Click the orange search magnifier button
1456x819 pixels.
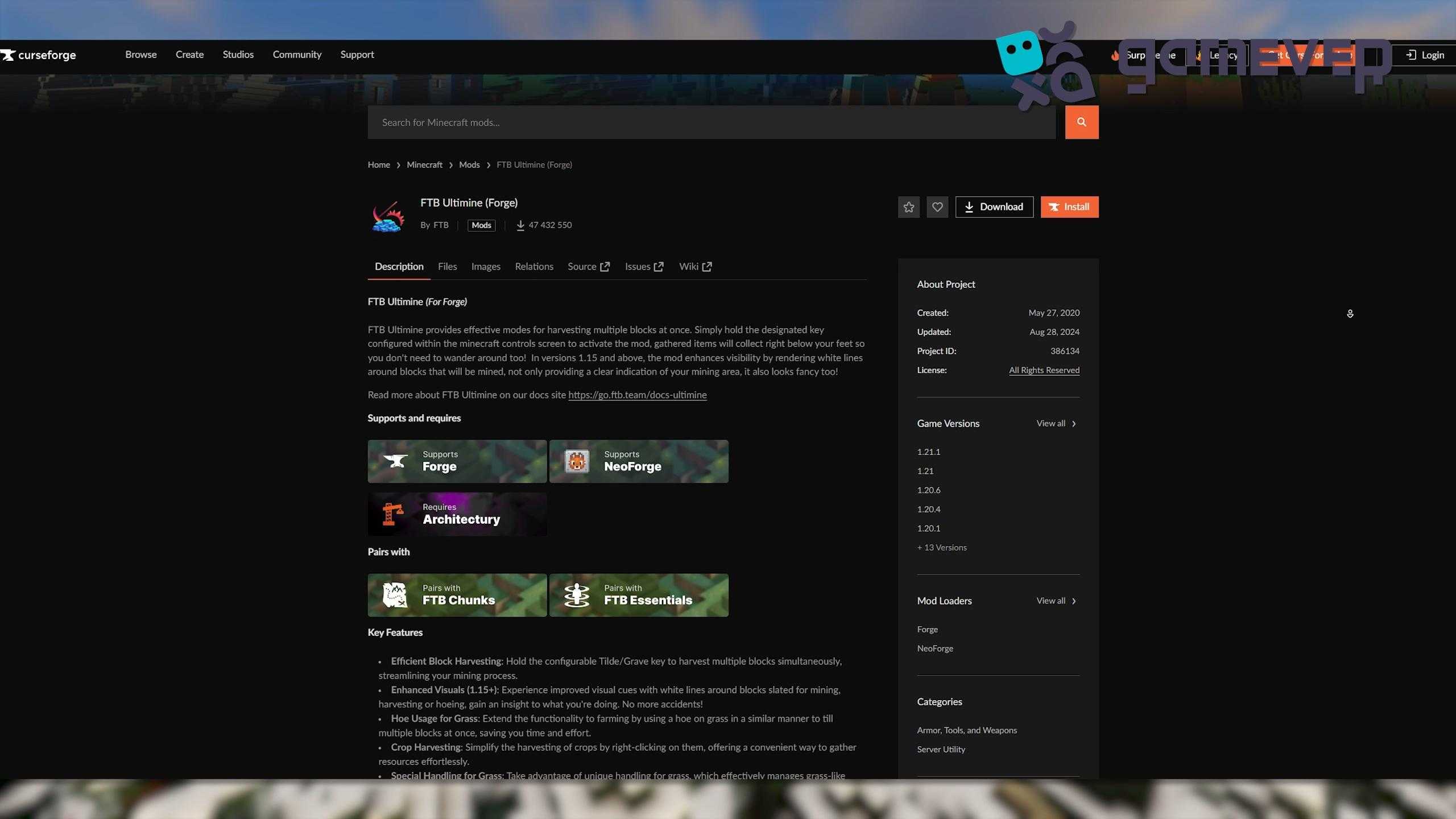(1081, 122)
